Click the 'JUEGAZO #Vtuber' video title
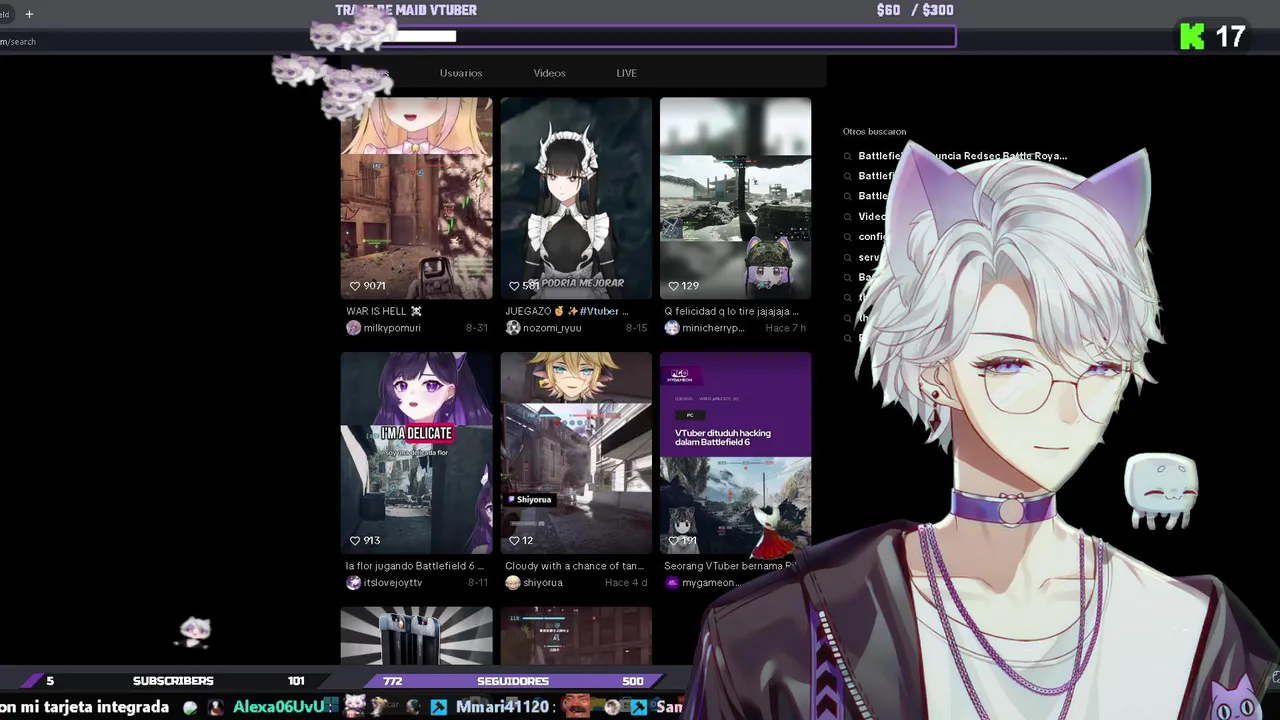This screenshot has width=1280, height=720. (x=567, y=311)
